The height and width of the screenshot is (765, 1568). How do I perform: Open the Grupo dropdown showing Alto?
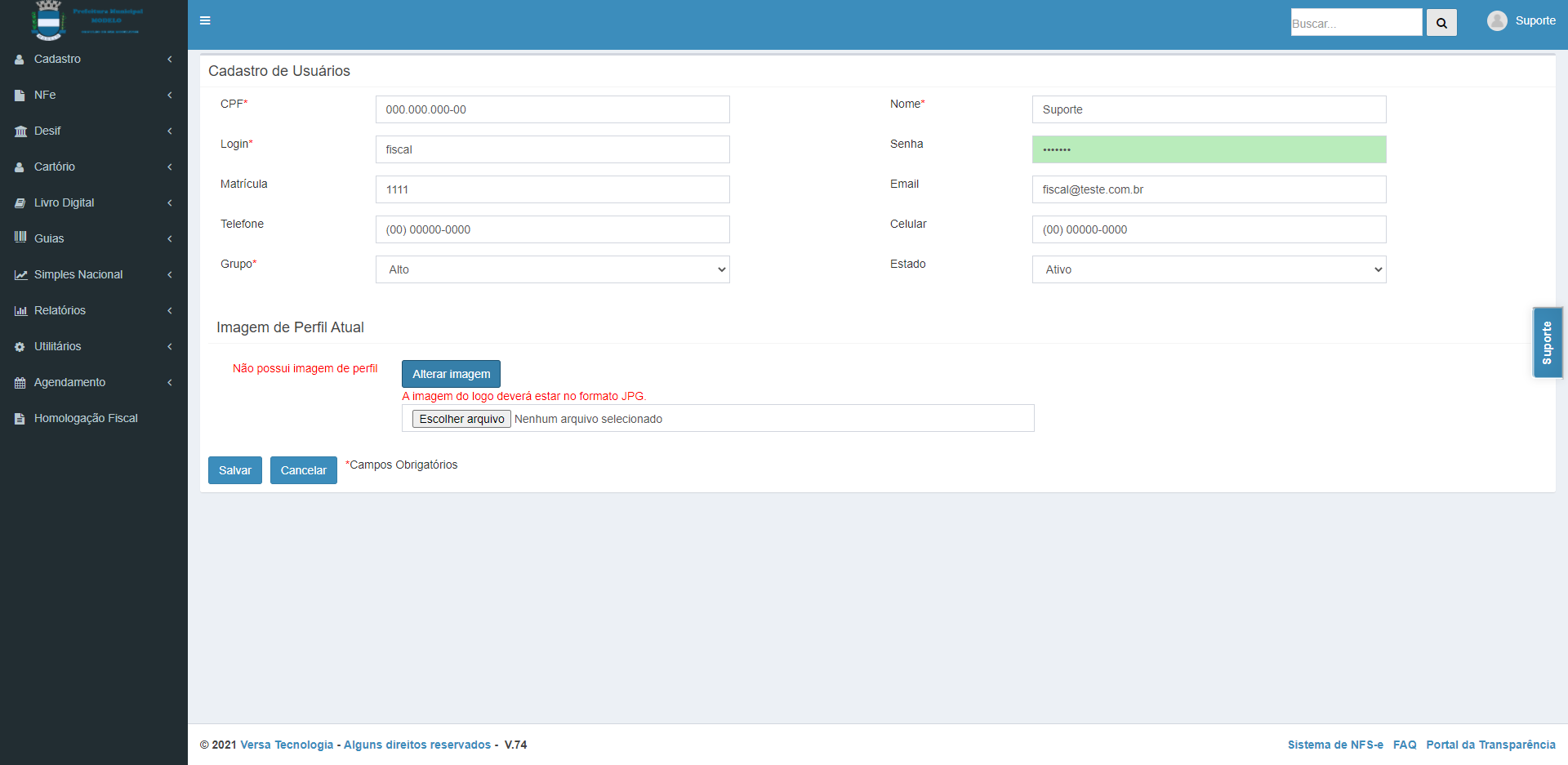tap(552, 269)
